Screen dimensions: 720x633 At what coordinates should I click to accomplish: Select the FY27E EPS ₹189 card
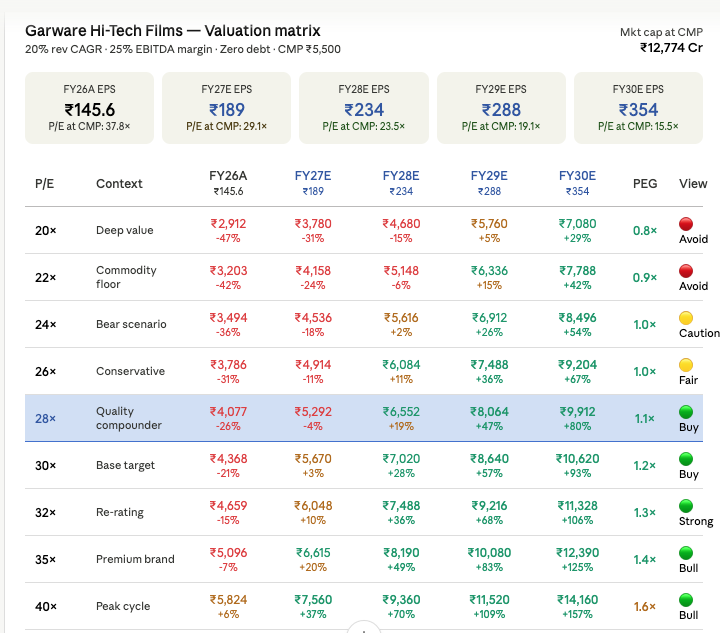coord(226,108)
